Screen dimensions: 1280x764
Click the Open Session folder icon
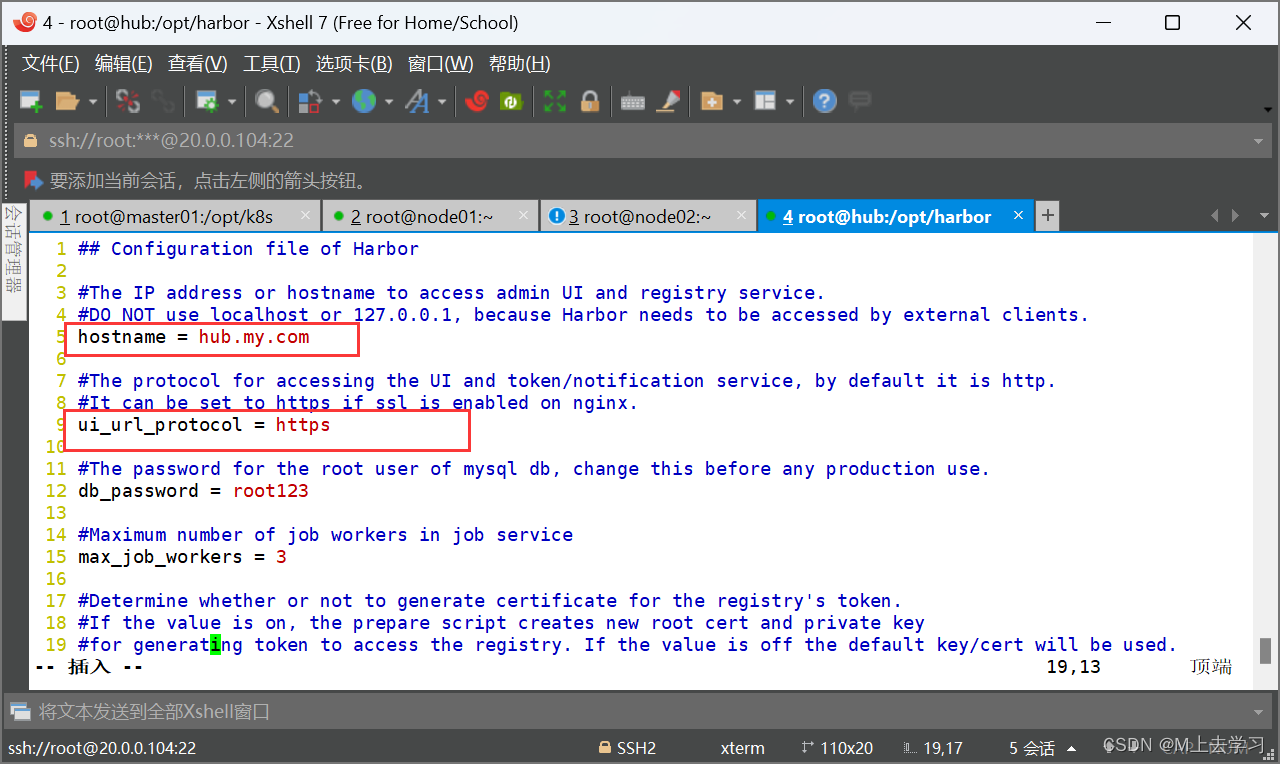(x=67, y=101)
